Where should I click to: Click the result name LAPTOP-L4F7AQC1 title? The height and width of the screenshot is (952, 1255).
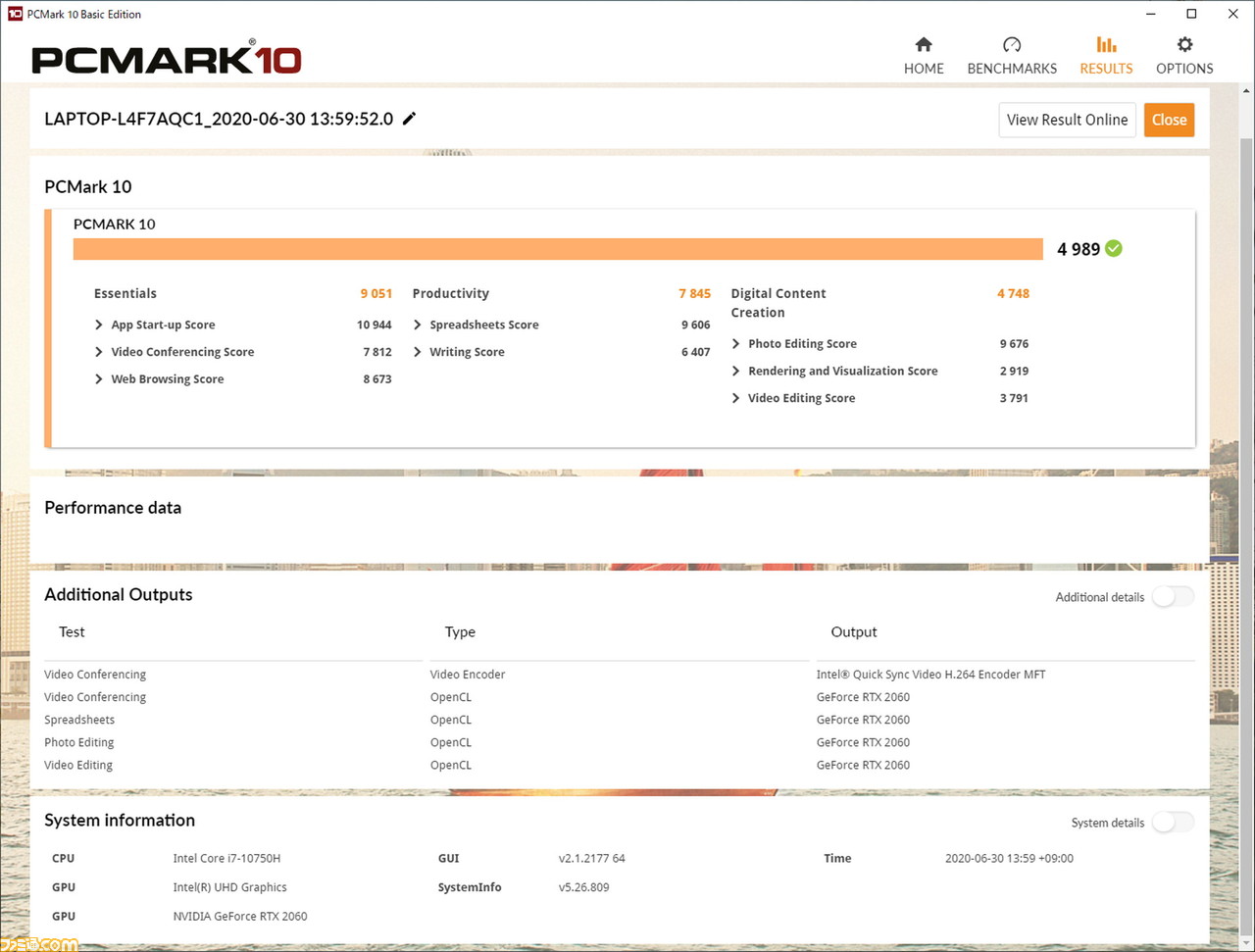219,119
